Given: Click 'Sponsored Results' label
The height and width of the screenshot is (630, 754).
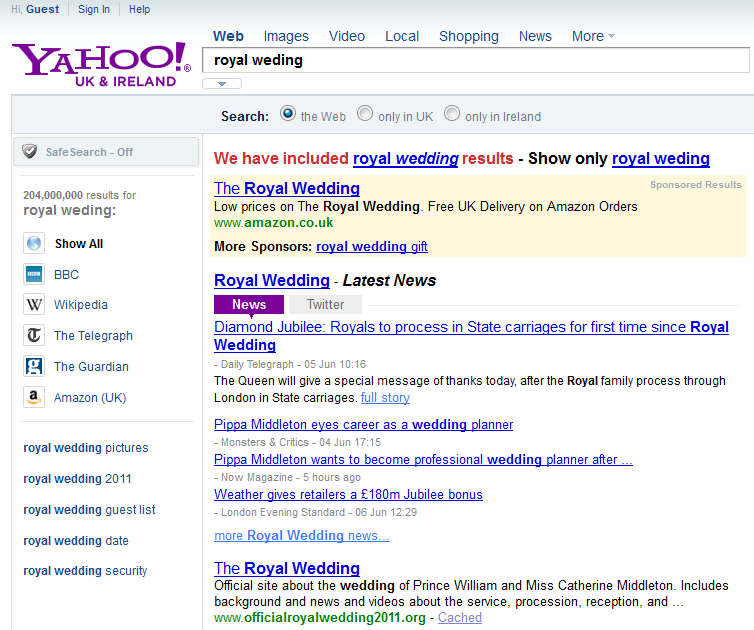Looking at the screenshot, I should [695, 185].
